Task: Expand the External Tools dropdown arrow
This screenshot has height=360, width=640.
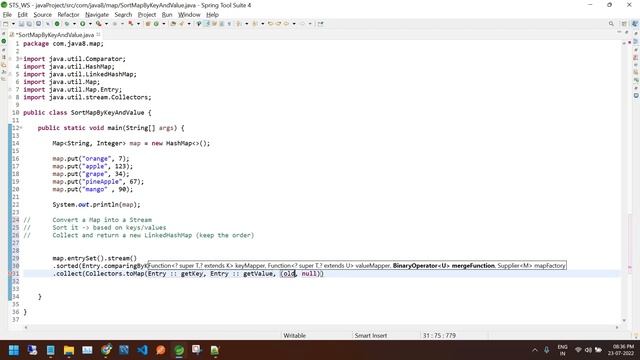Action: tap(106, 24)
